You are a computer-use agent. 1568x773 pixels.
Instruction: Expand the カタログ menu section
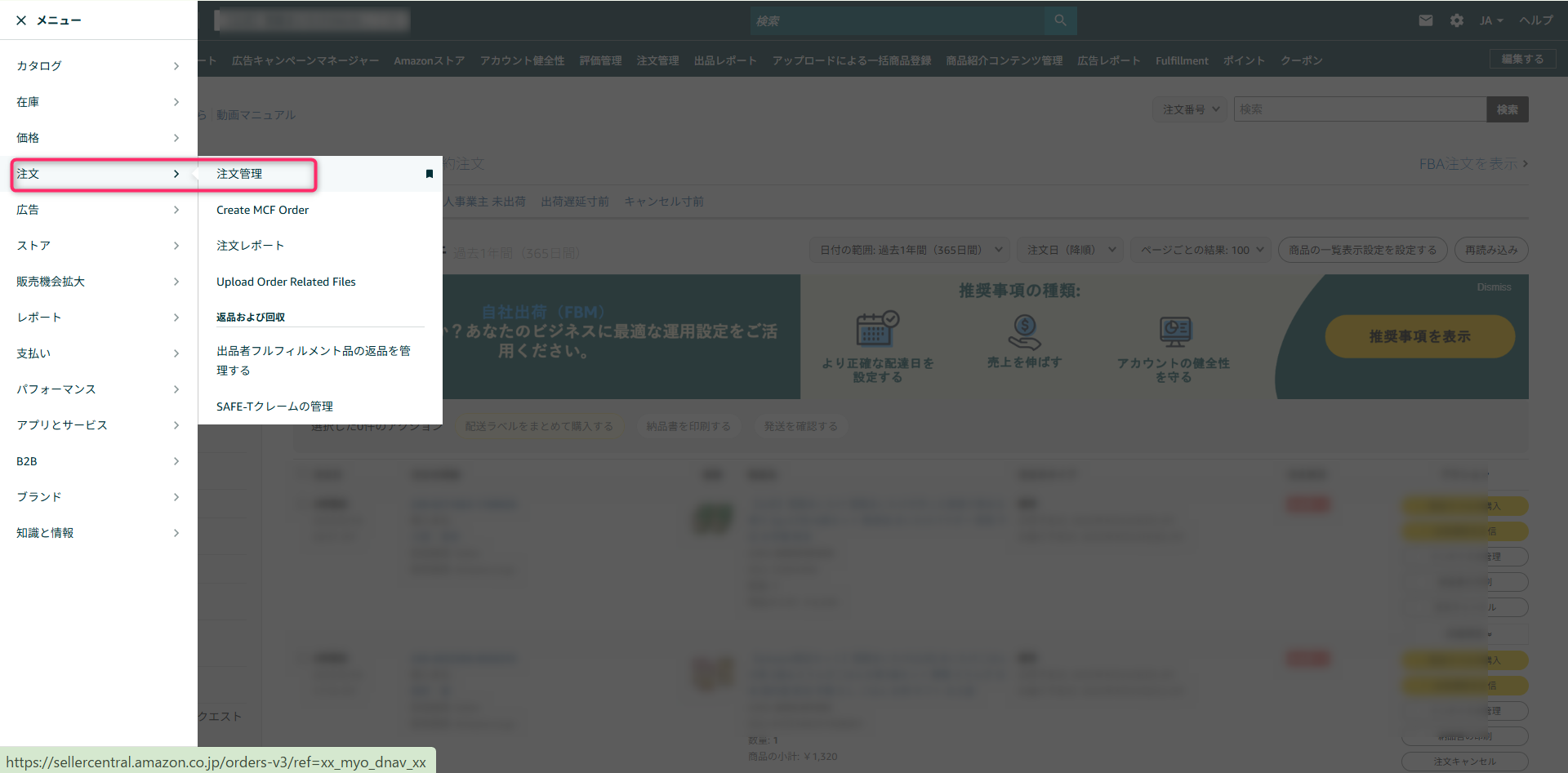(98, 66)
